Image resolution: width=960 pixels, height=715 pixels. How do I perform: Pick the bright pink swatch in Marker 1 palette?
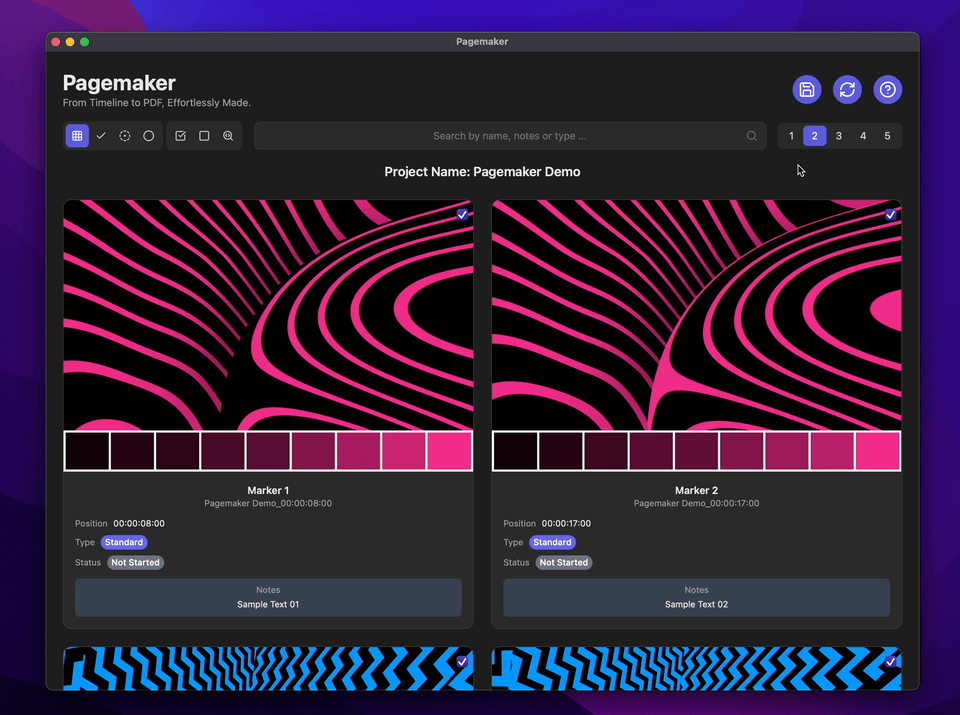pos(449,451)
